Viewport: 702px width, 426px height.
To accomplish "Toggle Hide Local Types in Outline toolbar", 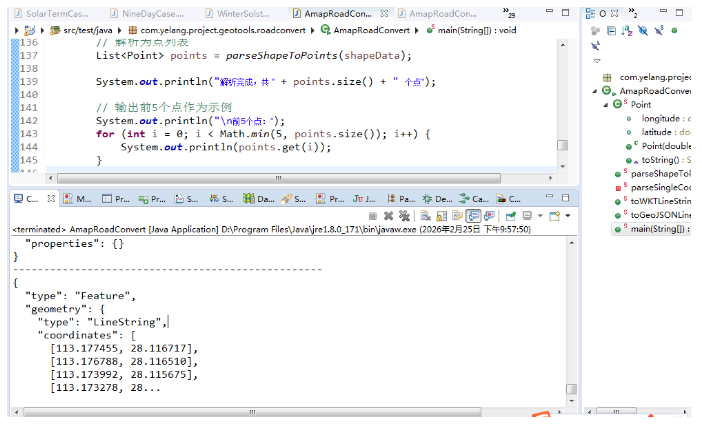I will pos(595,46).
